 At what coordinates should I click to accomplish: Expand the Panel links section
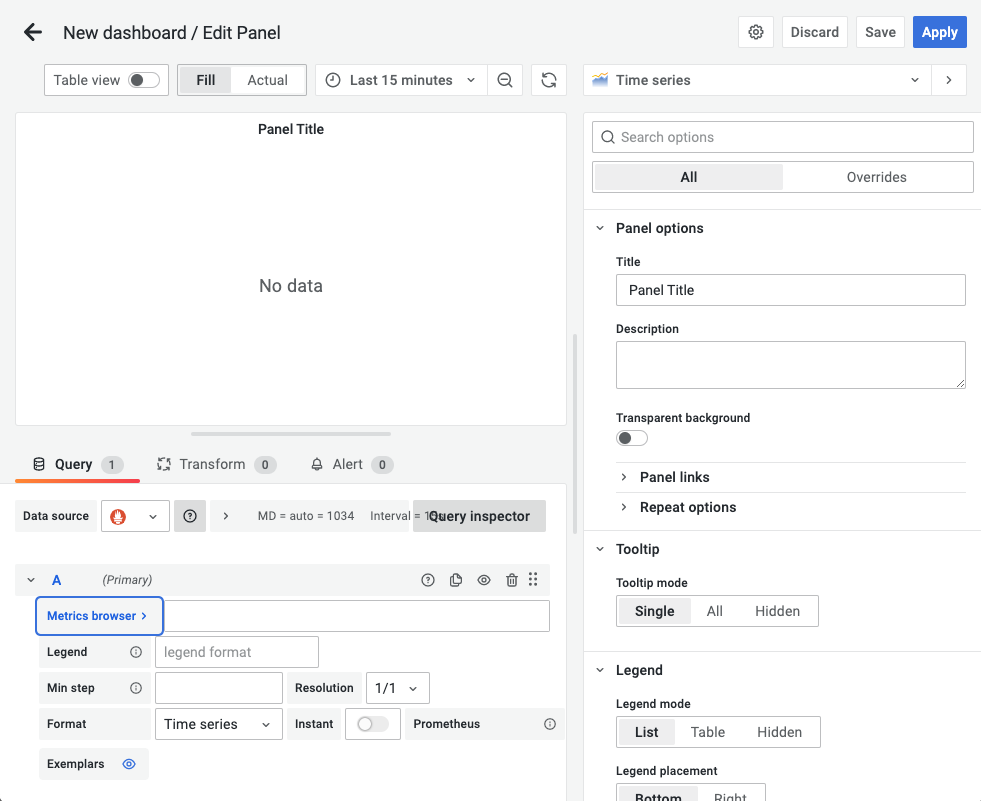pos(624,477)
